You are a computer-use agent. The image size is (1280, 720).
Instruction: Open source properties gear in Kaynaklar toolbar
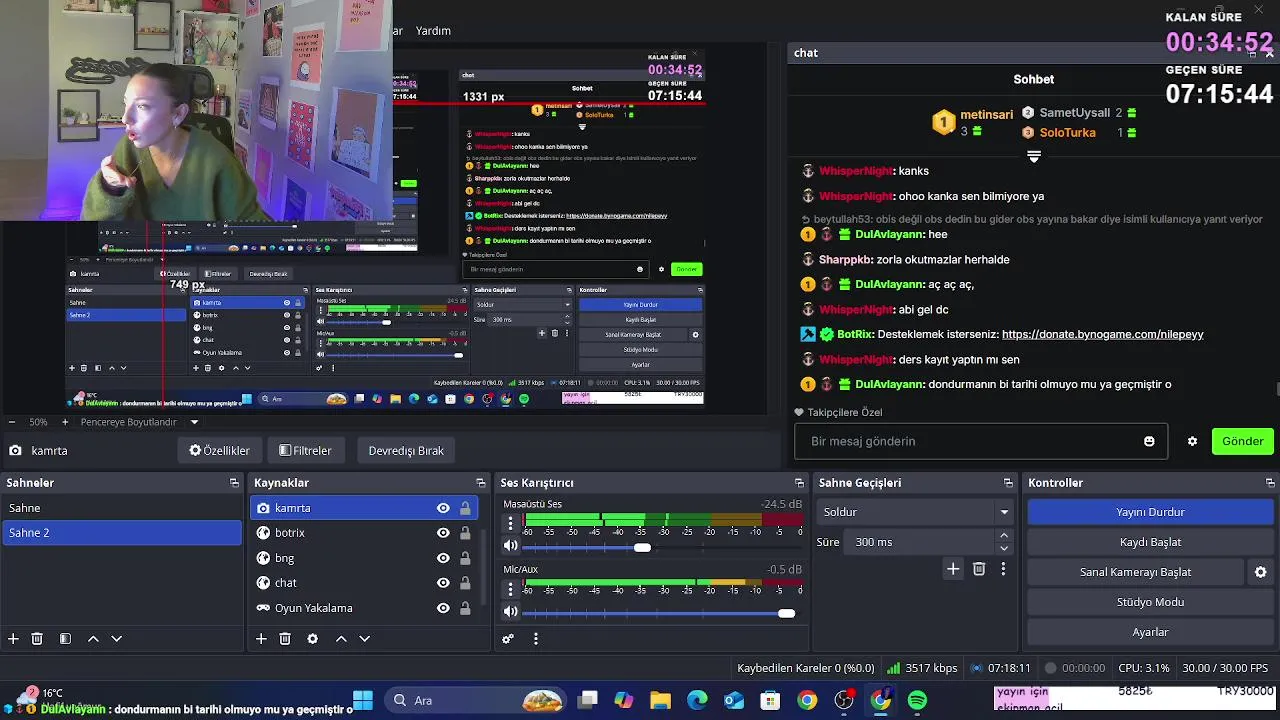pyautogui.click(x=312, y=639)
